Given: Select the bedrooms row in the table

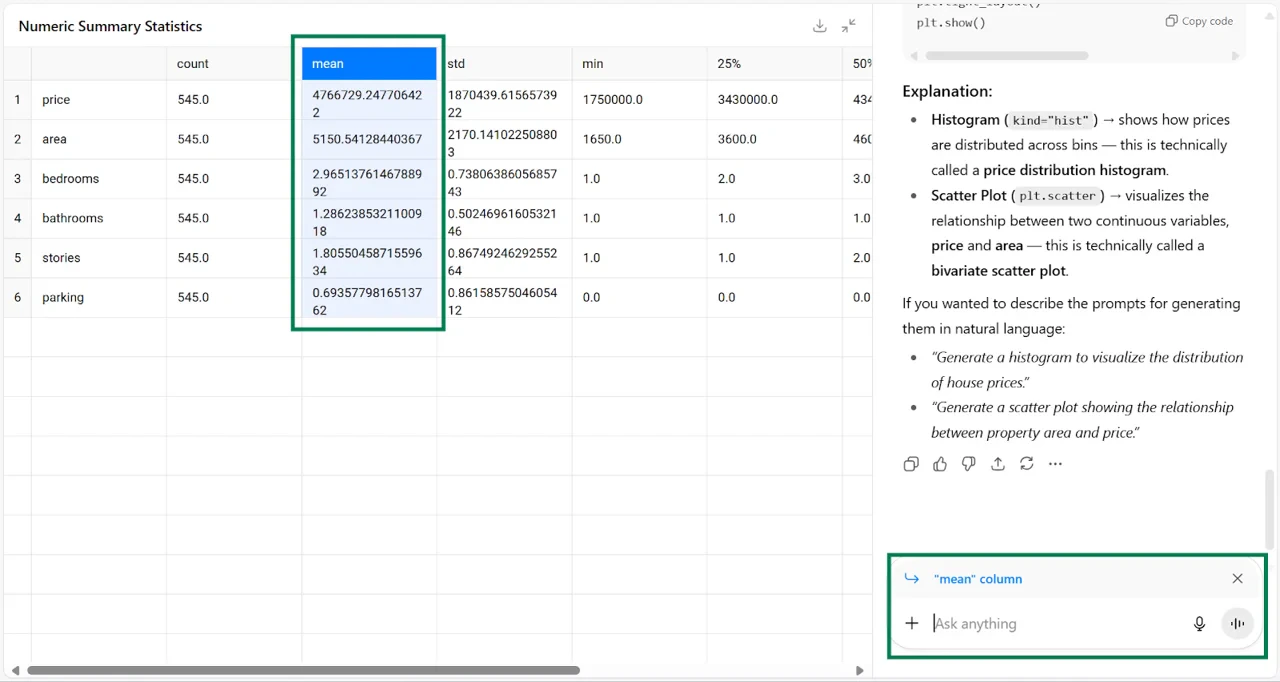Looking at the screenshot, I should (70, 178).
